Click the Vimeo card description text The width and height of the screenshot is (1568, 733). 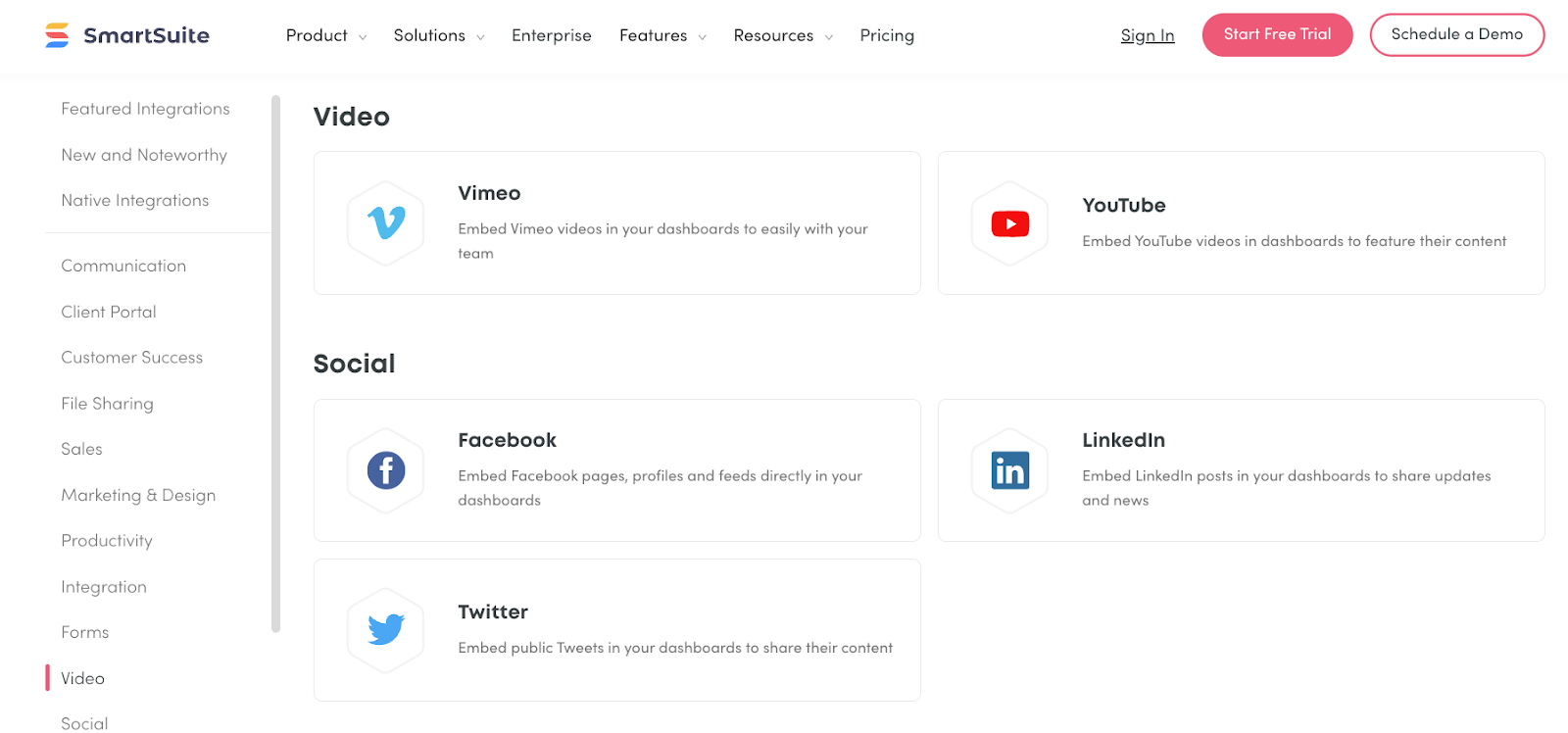(662, 241)
